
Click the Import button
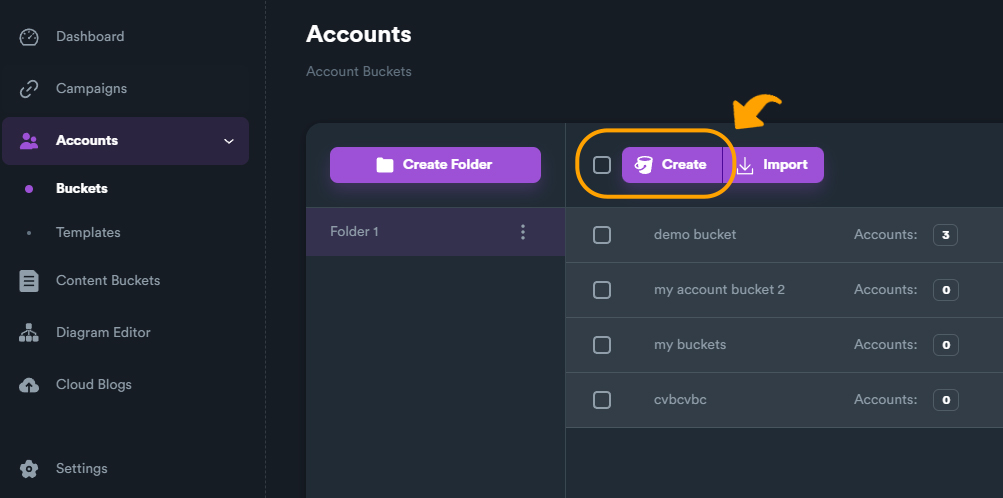click(774, 165)
